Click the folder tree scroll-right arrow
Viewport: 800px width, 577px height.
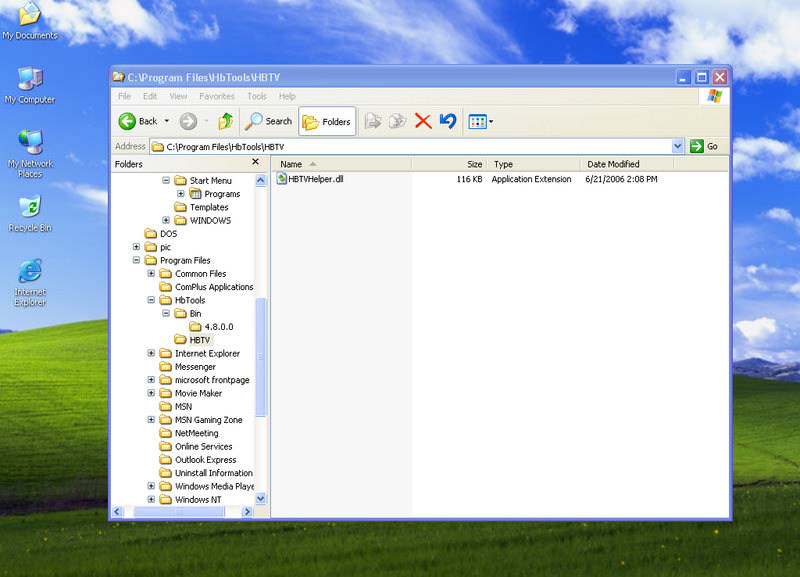pos(247,511)
